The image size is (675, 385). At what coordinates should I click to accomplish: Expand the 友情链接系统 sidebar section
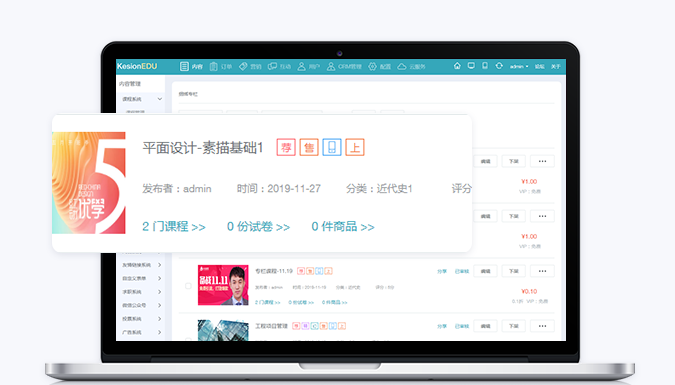click(x=160, y=265)
